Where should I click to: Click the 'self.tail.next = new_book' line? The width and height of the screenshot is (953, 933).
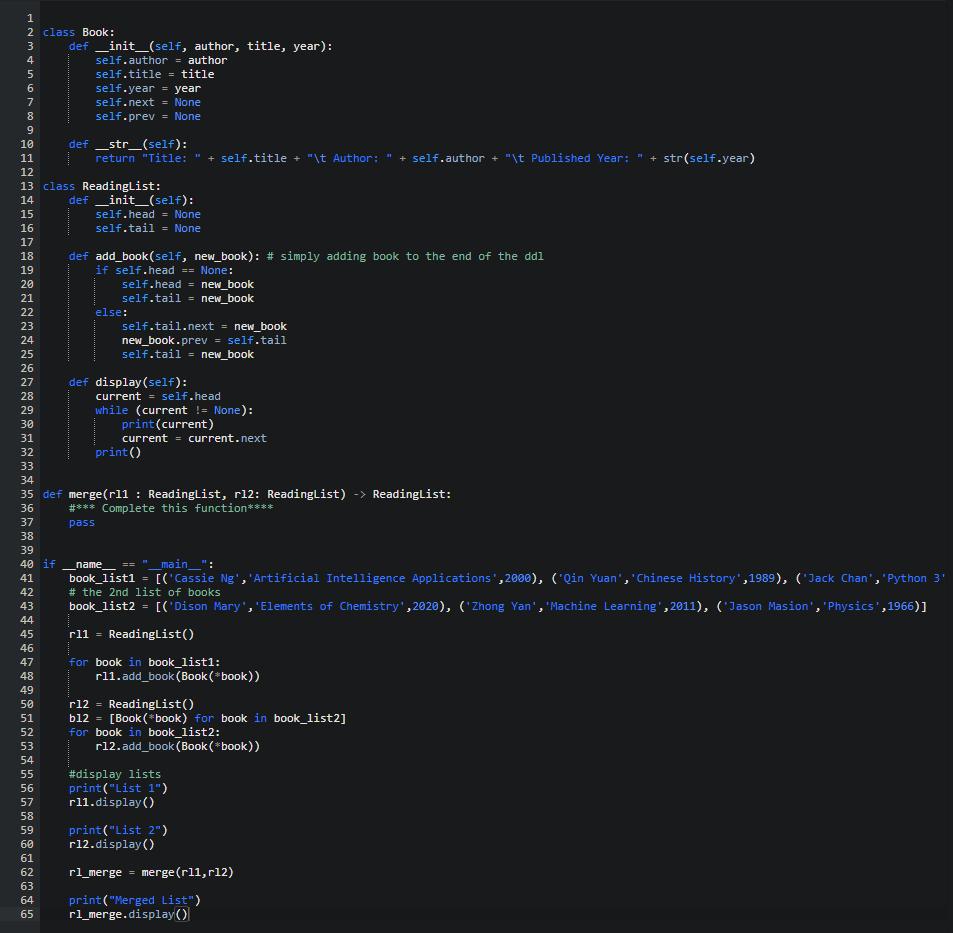tap(204, 326)
